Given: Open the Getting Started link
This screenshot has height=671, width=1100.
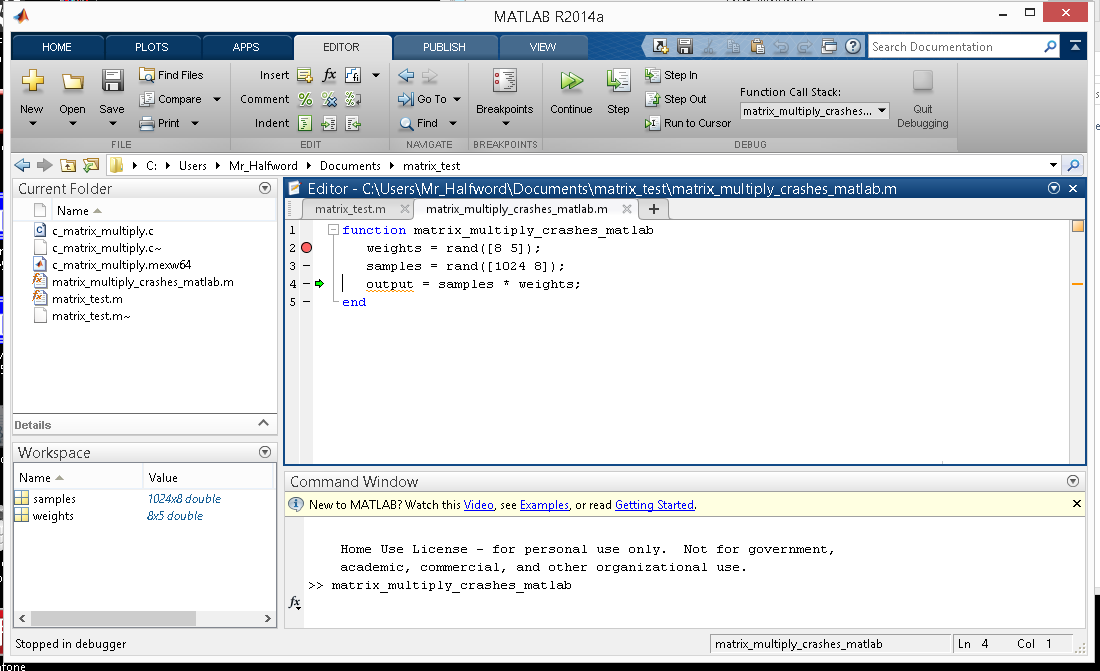Looking at the screenshot, I should point(654,505).
